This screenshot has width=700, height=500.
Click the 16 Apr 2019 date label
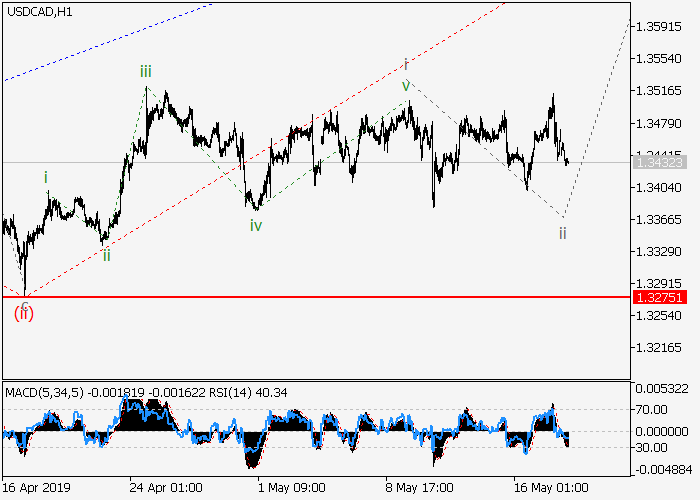point(34,488)
